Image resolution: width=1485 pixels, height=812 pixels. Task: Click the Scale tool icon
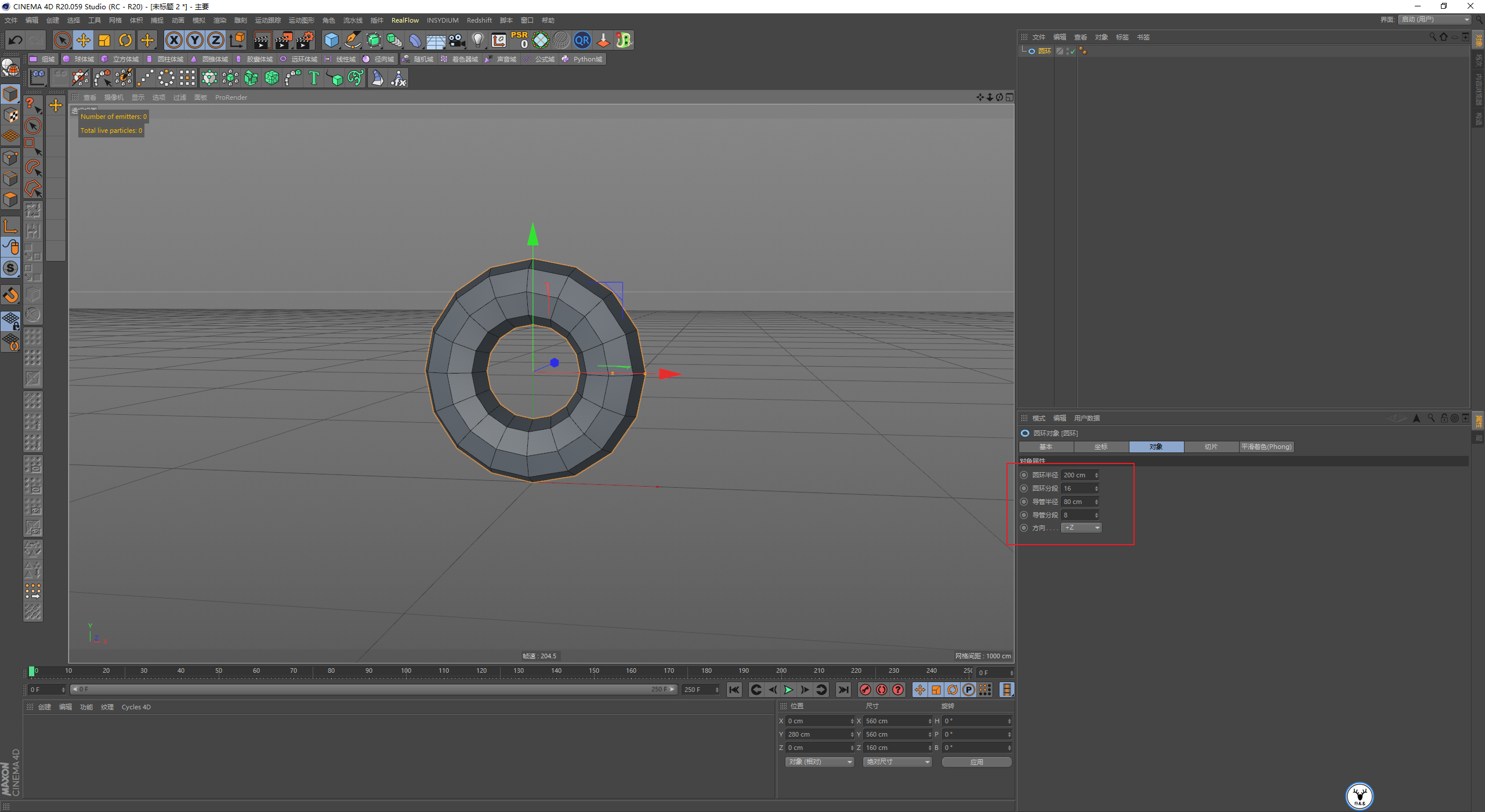tap(104, 40)
